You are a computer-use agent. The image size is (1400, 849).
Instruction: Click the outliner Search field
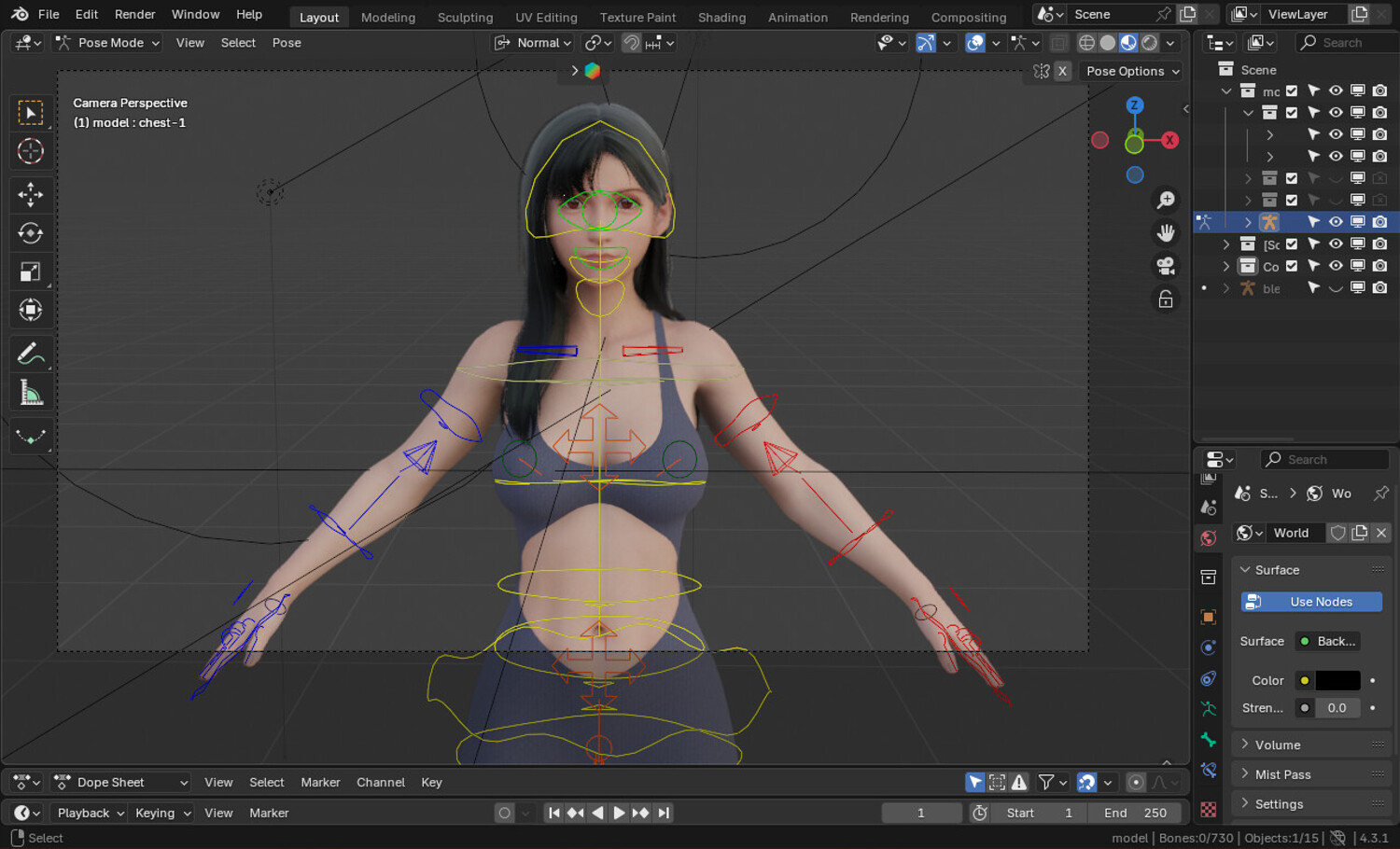tap(1349, 43)
